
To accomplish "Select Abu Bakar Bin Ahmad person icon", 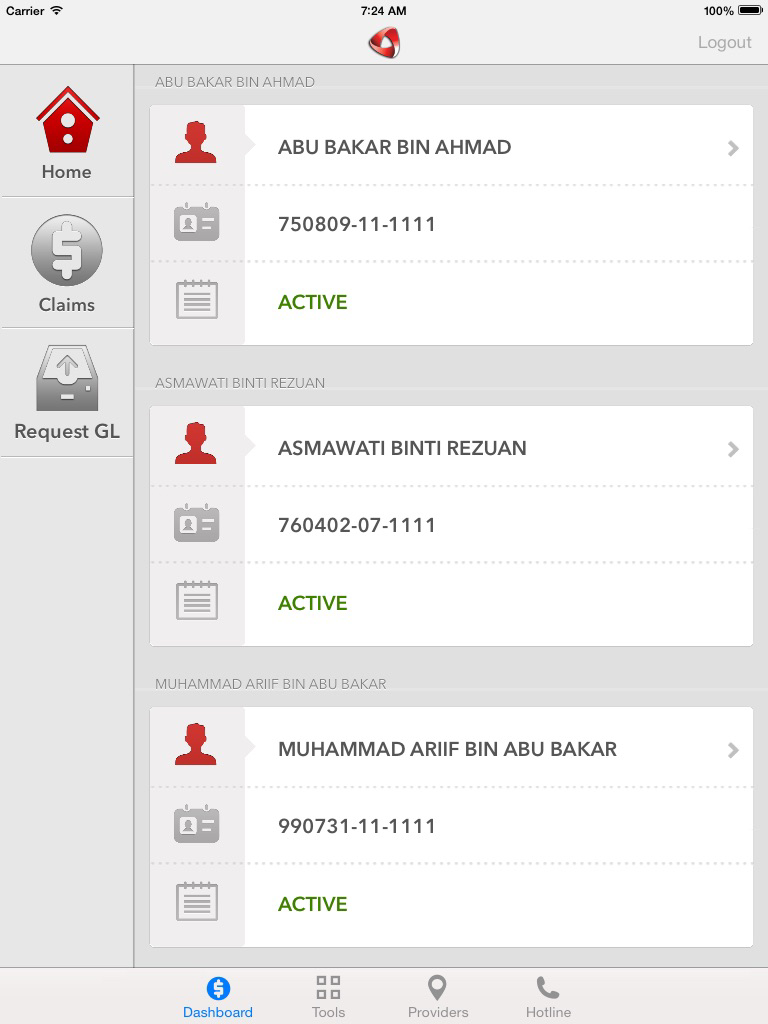I will (x=195, y=143).
